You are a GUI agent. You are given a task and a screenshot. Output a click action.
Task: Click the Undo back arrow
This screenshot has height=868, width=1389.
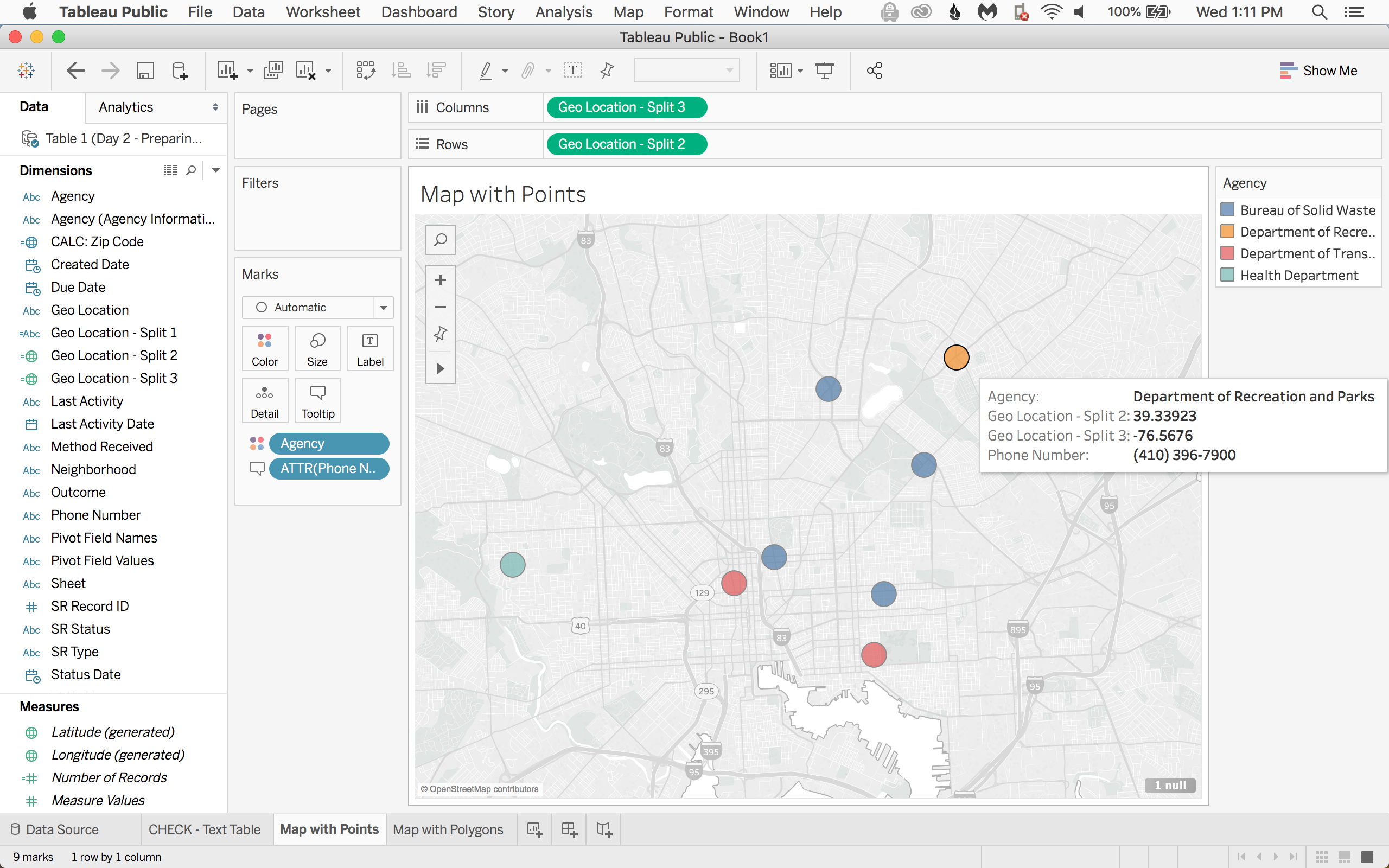pos(76,71)
